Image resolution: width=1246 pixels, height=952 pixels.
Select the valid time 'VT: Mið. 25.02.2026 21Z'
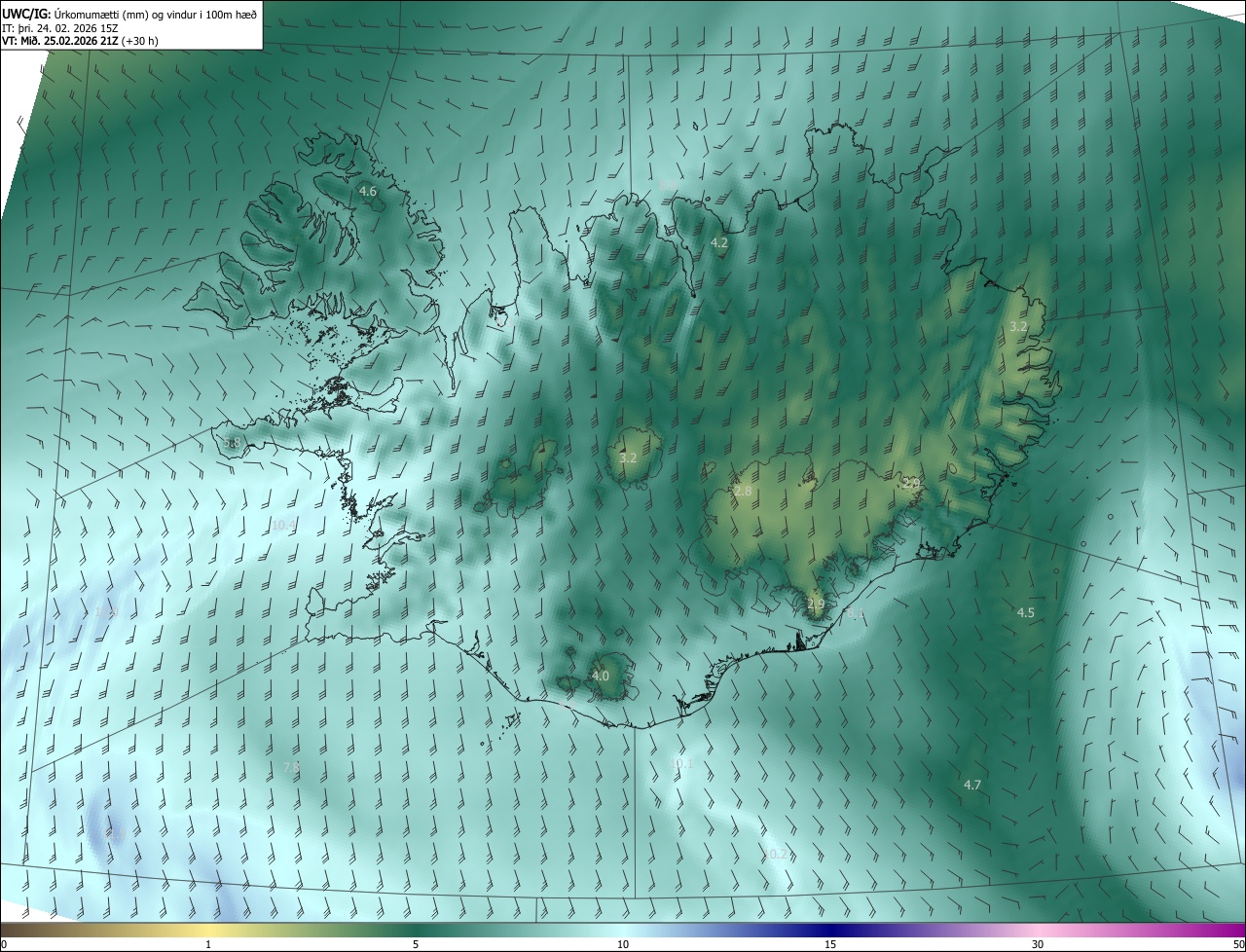click(60, 41)
